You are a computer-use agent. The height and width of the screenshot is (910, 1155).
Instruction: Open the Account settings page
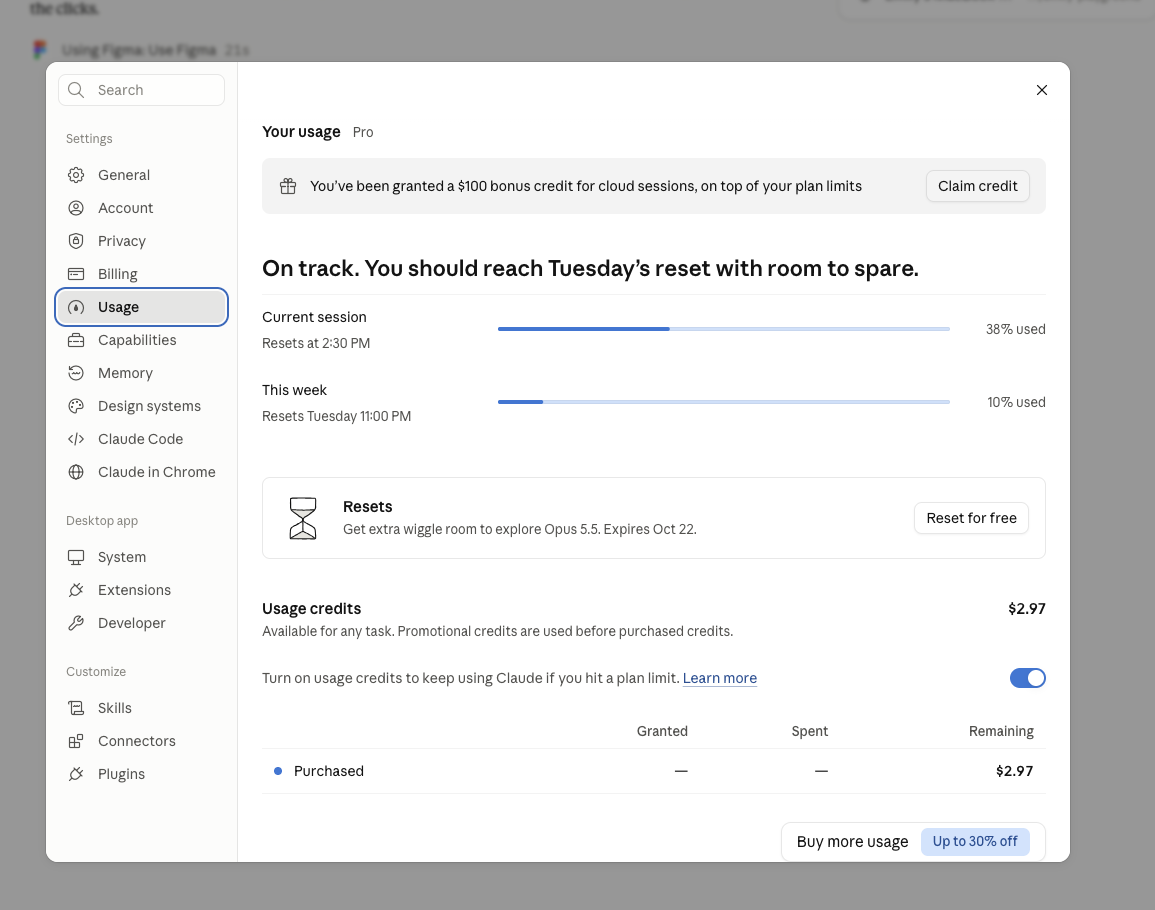[x=141, y=208]
